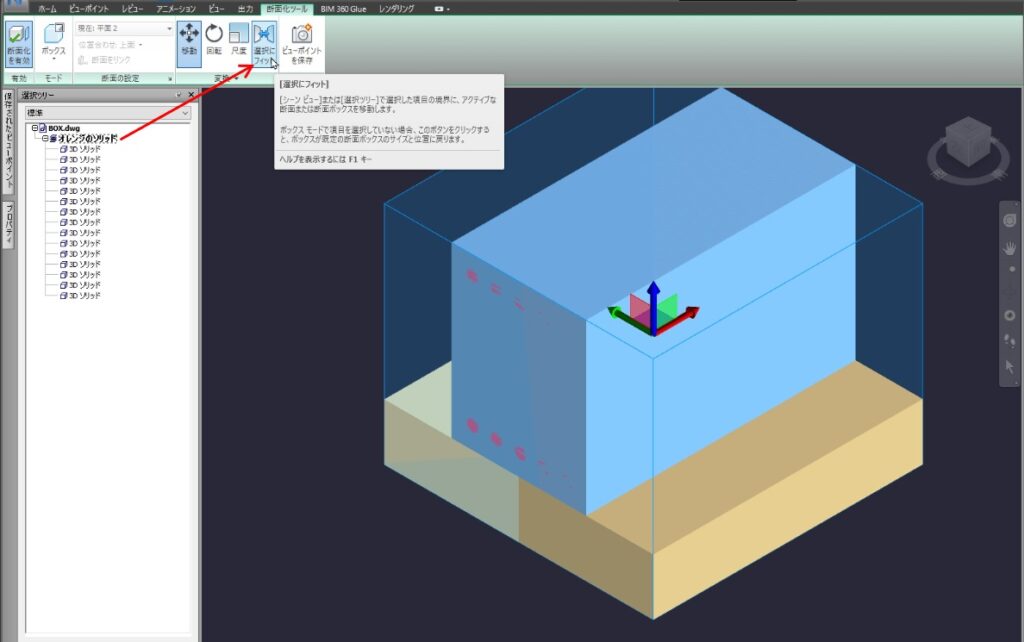The width and height of the screenshot is (1024, 642).
Task: Switch sectioning to ボックス mode
Action: [x=56, y=42]
